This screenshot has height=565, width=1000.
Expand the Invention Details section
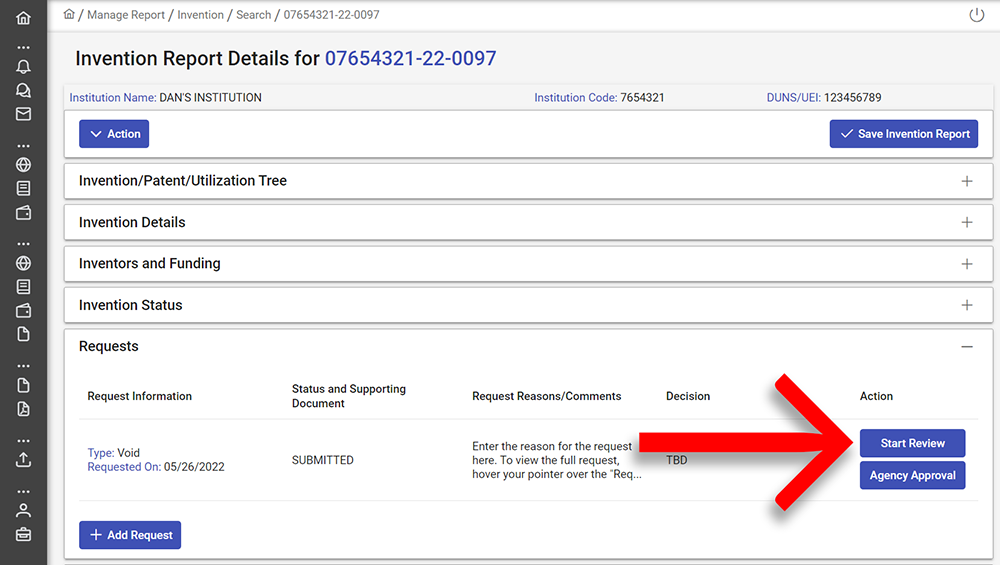pyautogui.click(x=966, y=222)
